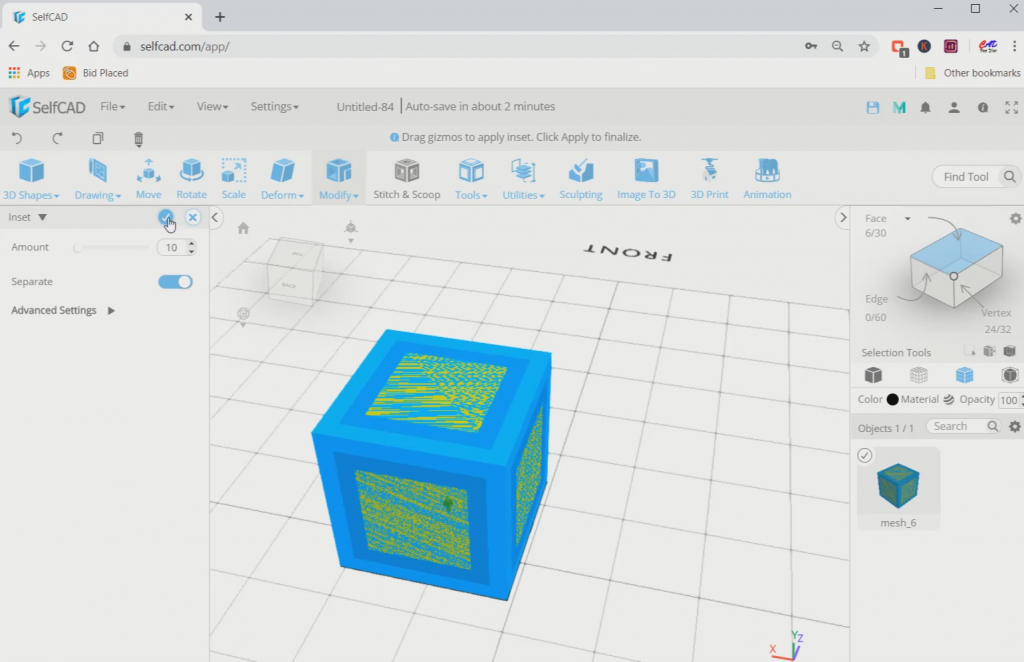Open the Stitch & Scoop tool
Image resolution: width=1024 pixels, height=662 pixels.
[x=406, y=177]
